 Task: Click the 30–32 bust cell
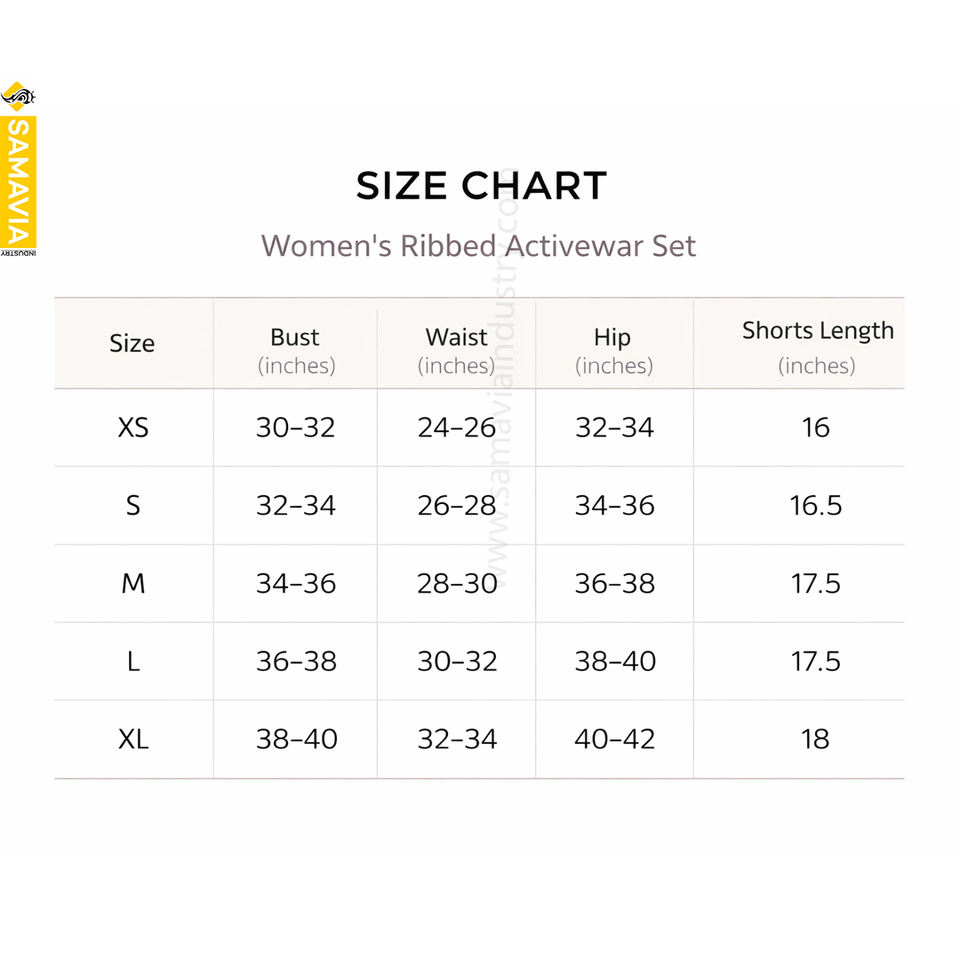click(296, 428)
